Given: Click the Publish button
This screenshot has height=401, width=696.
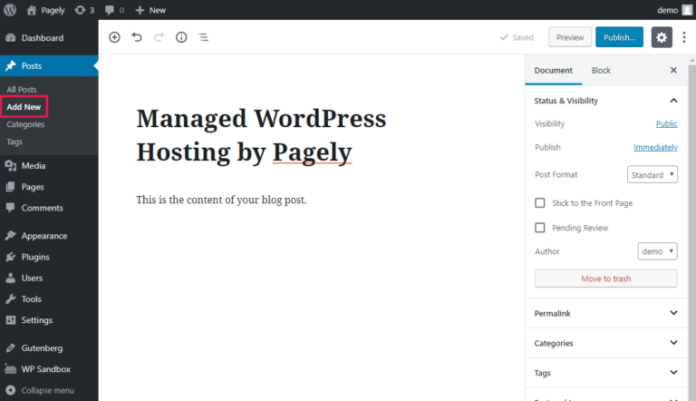Looking at the screenshot, I should click(619, 37).
